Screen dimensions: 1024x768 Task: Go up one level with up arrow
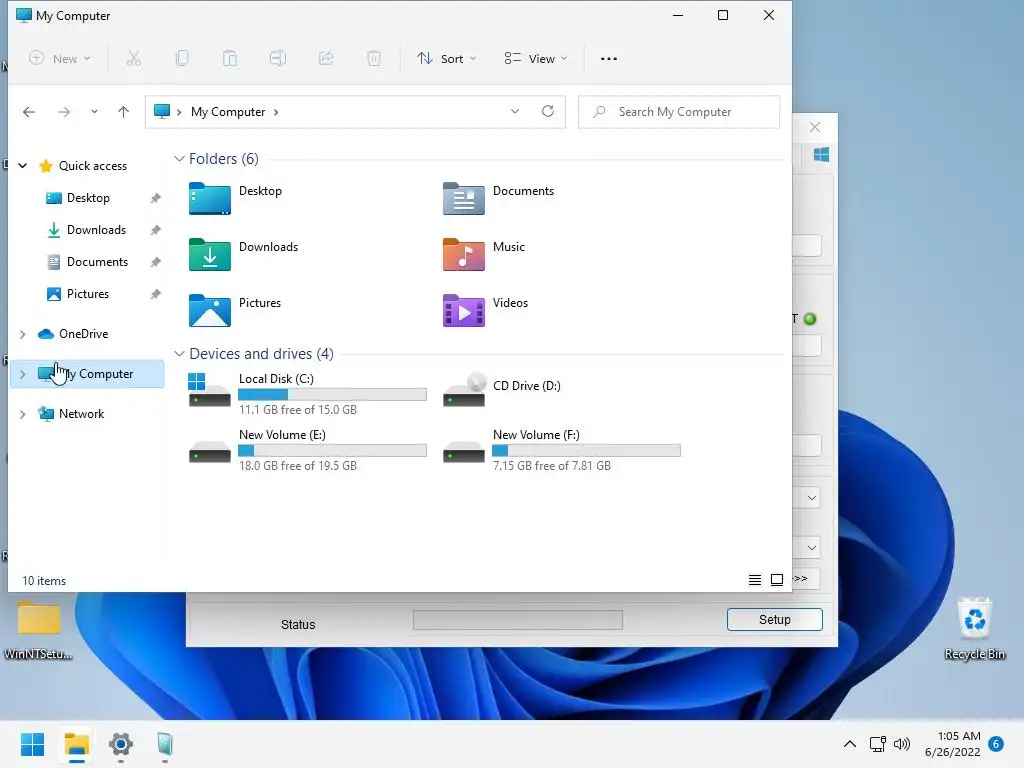tap(123, 112)
